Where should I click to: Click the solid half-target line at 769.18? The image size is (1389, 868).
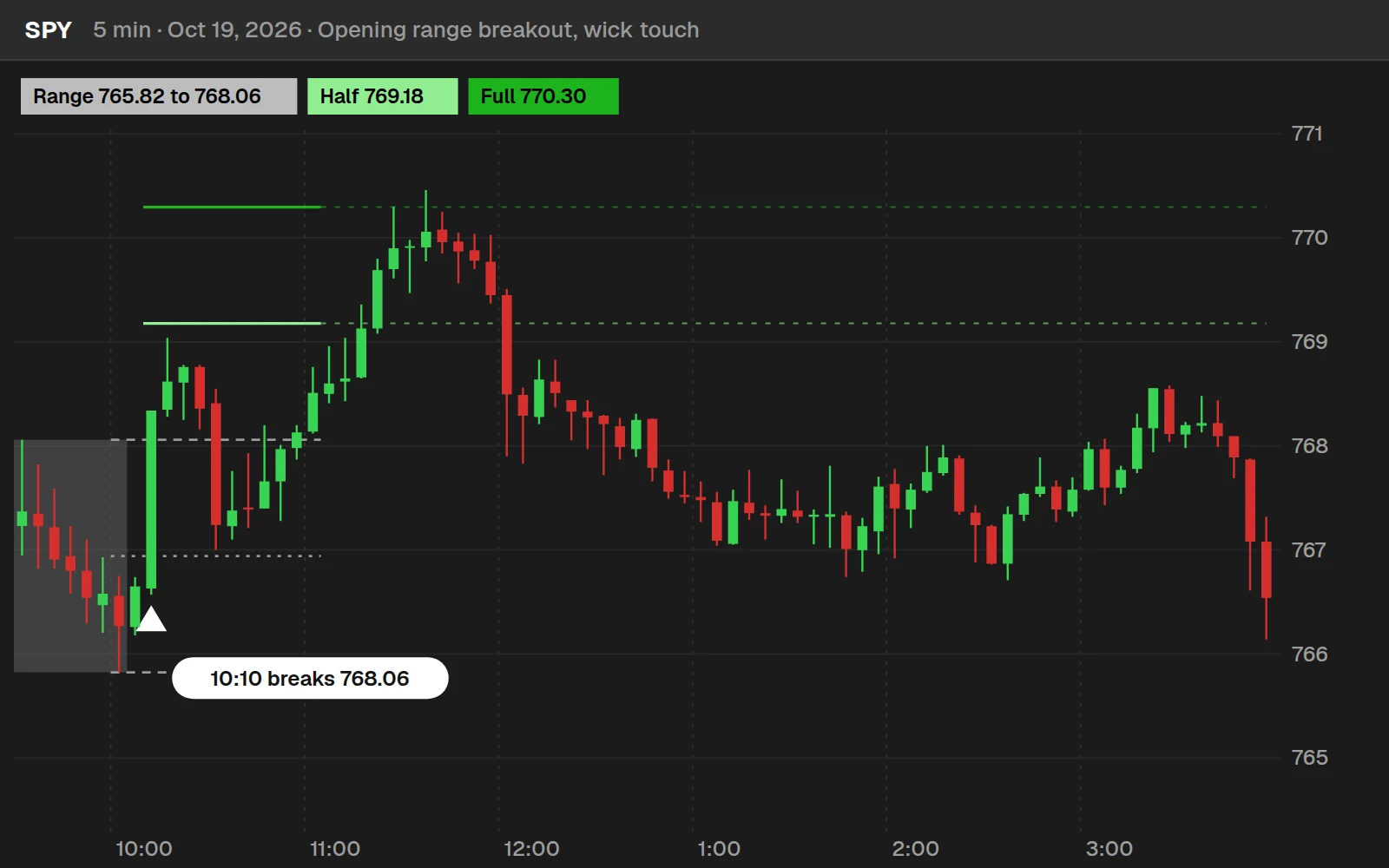232,323
